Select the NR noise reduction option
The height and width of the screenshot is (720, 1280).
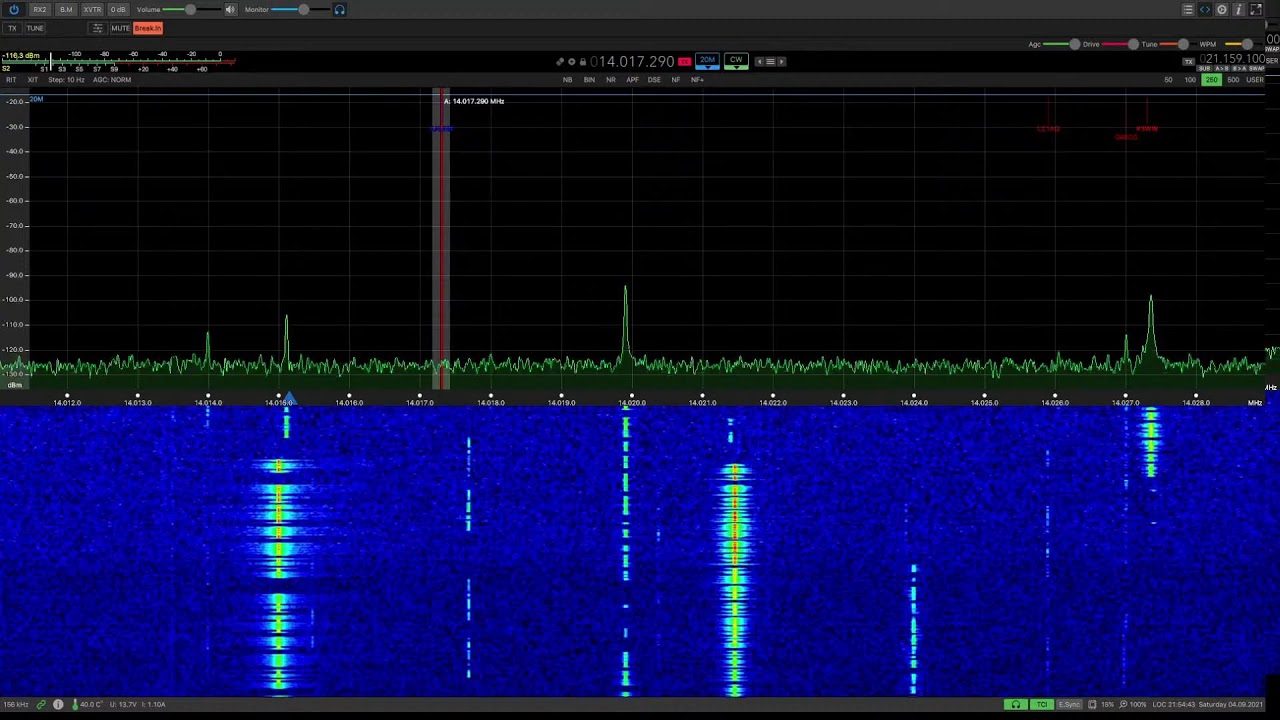point(610,80)
